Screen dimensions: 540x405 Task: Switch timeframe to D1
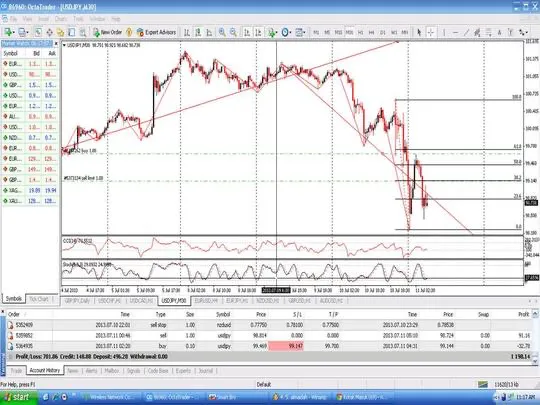[383, 32]
